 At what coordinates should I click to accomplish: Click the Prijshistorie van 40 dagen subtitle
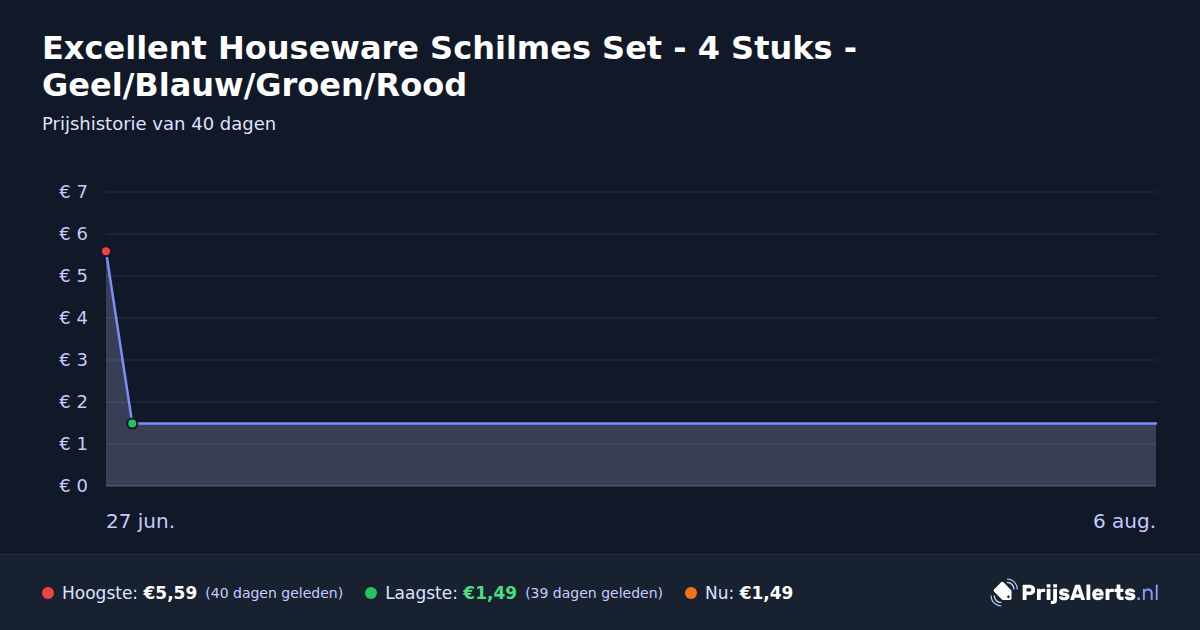click(x=159, y=124)
